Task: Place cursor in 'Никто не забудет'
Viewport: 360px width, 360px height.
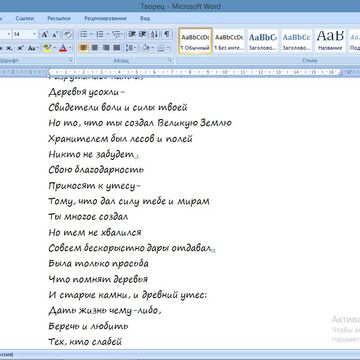Action: tap(91, 154)
